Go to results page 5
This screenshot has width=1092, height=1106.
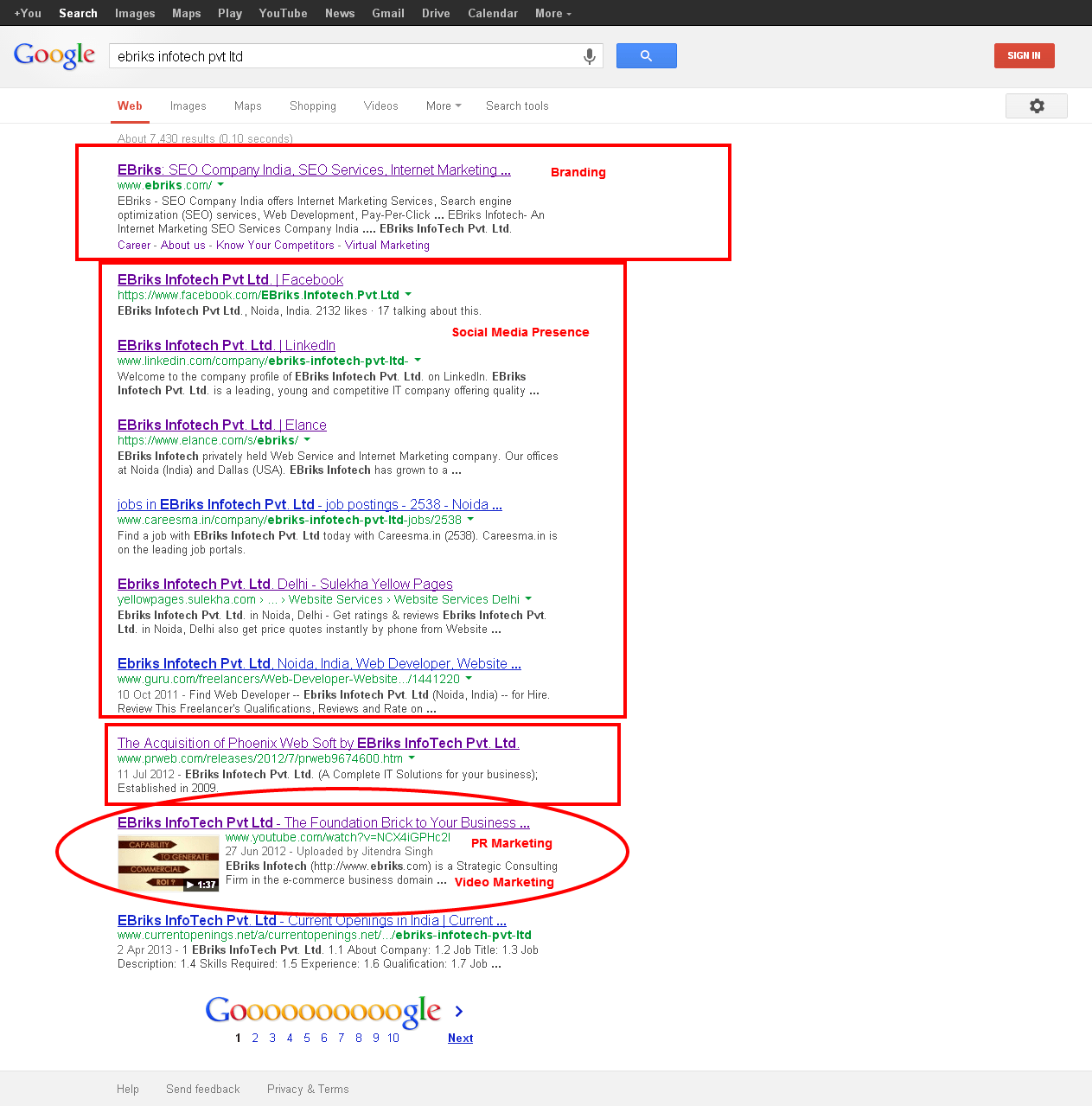coord(307,1038)
